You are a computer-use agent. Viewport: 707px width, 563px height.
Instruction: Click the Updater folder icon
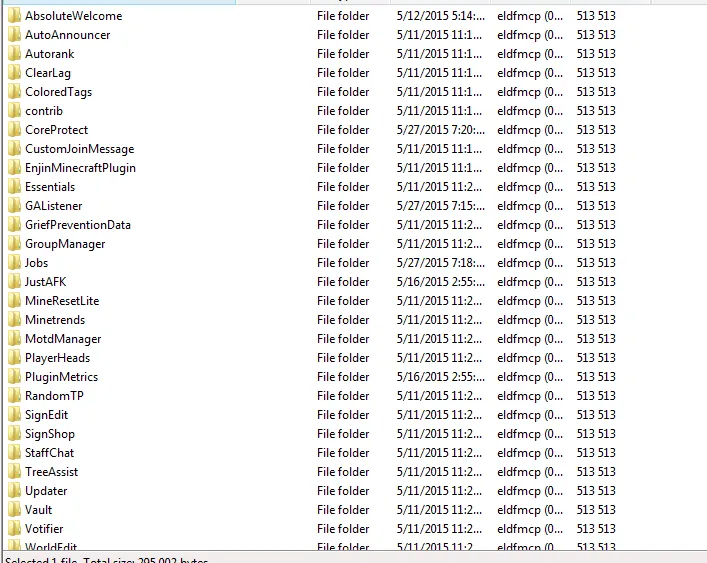point(14,490)
